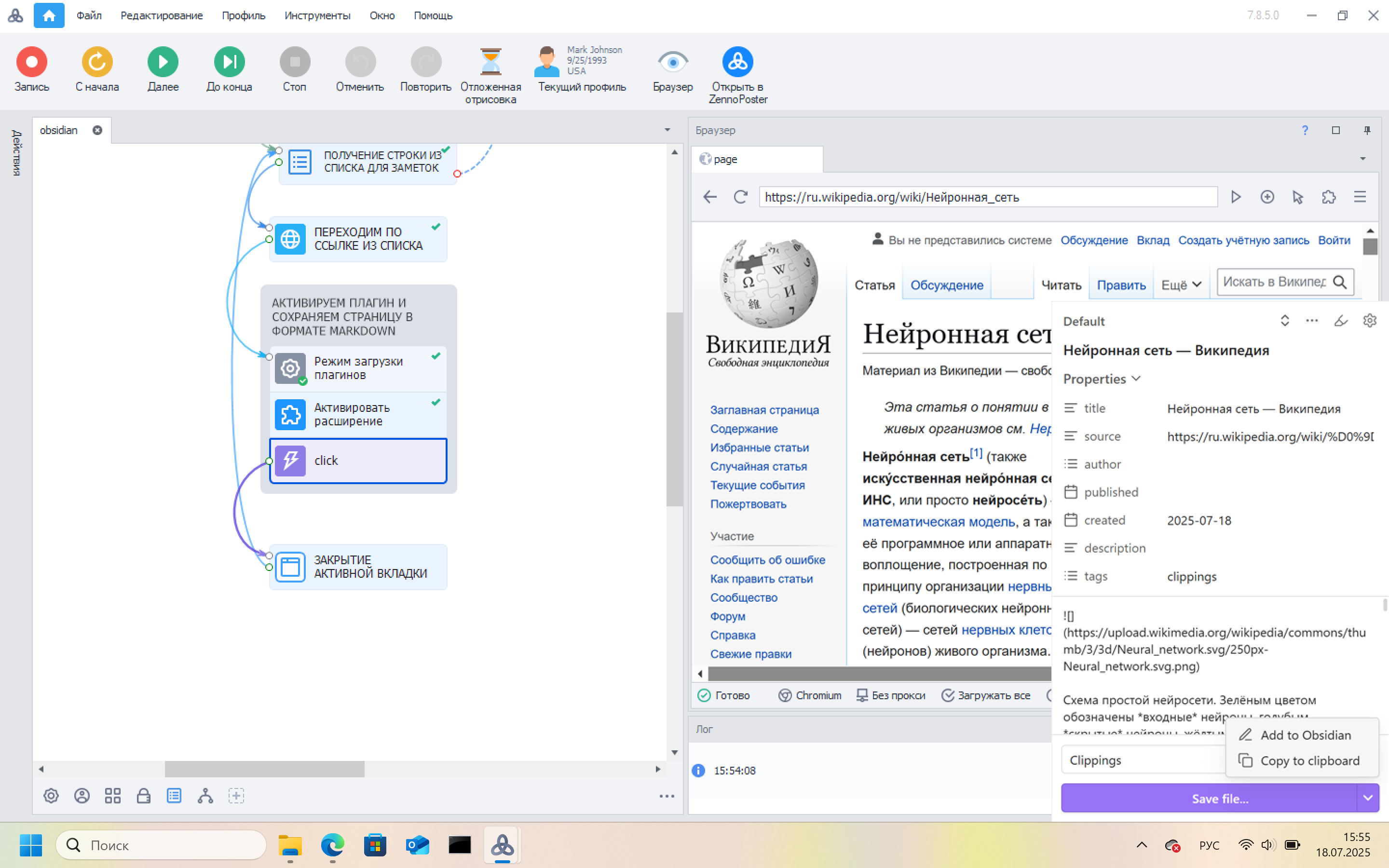Select the Активировать расширение action
Viewport: 1389px width, 868px height.
(x=358, y=415)
